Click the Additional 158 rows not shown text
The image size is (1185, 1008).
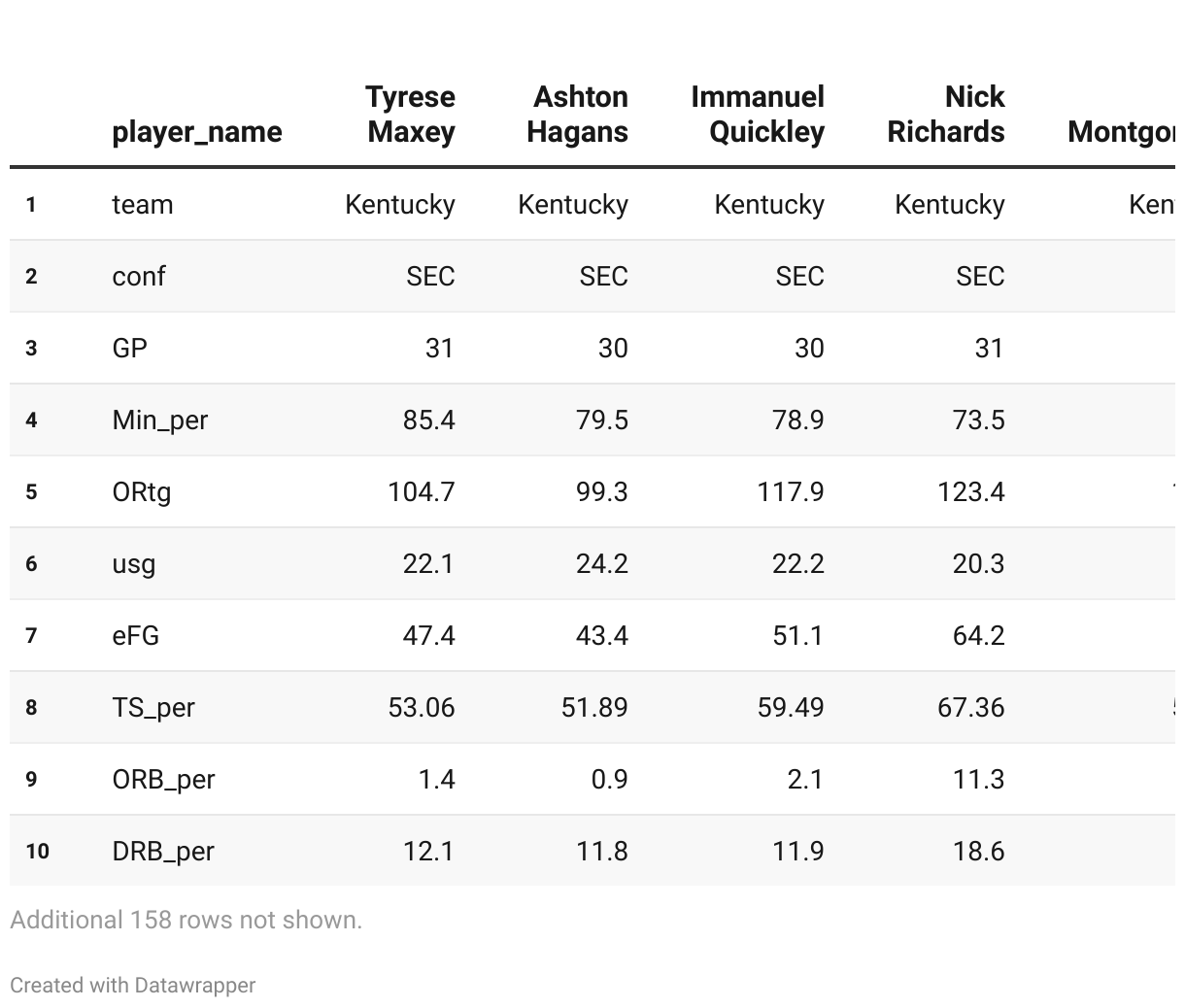tap(186, 920)
